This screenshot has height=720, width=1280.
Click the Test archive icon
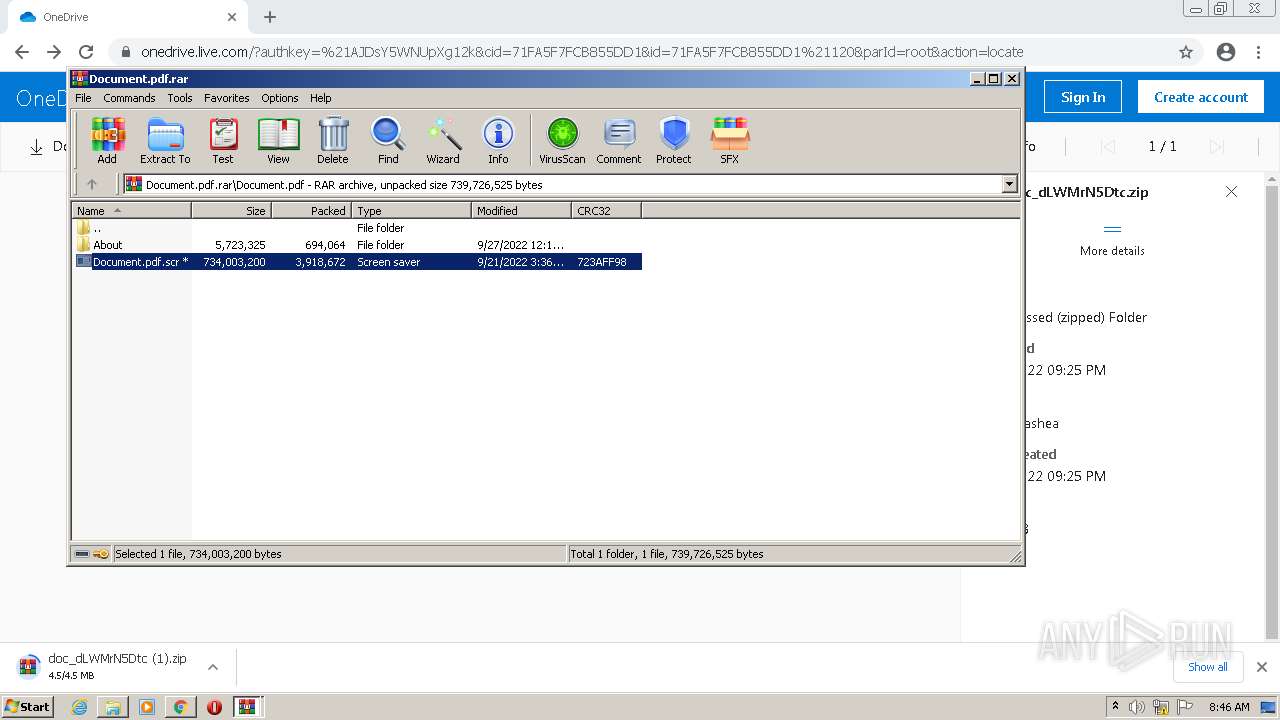click(223, 140)
